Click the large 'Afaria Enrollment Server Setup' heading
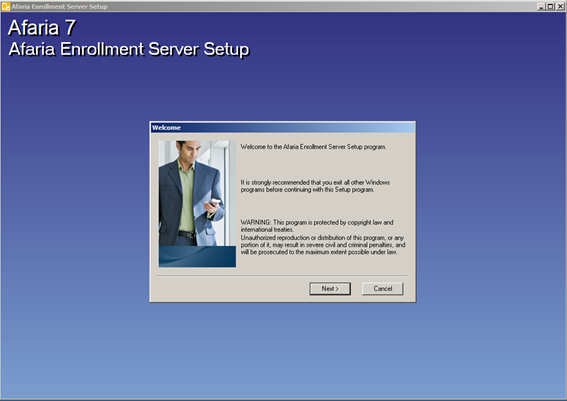The height and width of the screenshot is (401, 567). tap(129, 49)
